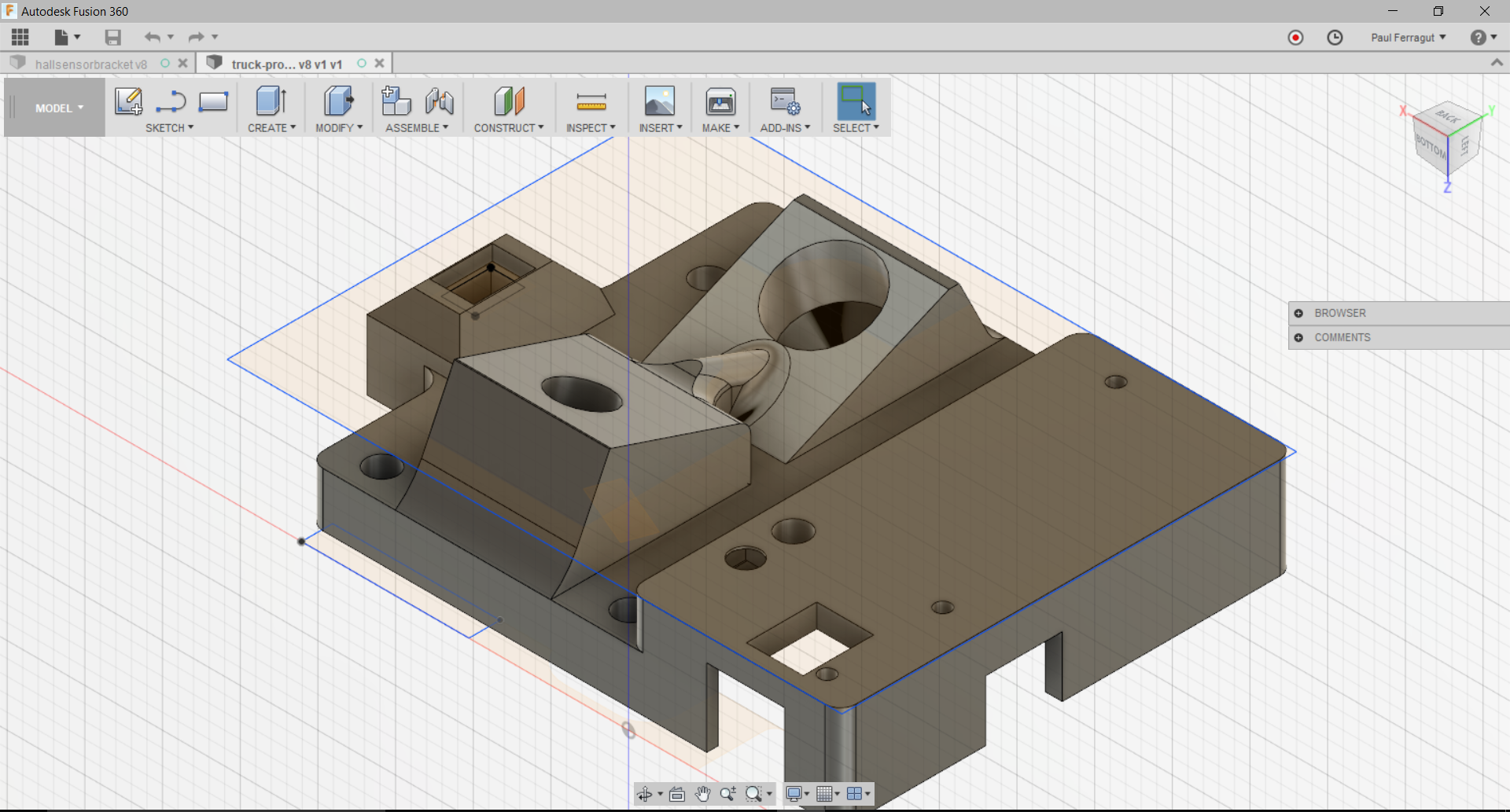The height and width of the screenshot is (812, 1510).
Task: Open the MODIFY menu
Action: [339, 127]
